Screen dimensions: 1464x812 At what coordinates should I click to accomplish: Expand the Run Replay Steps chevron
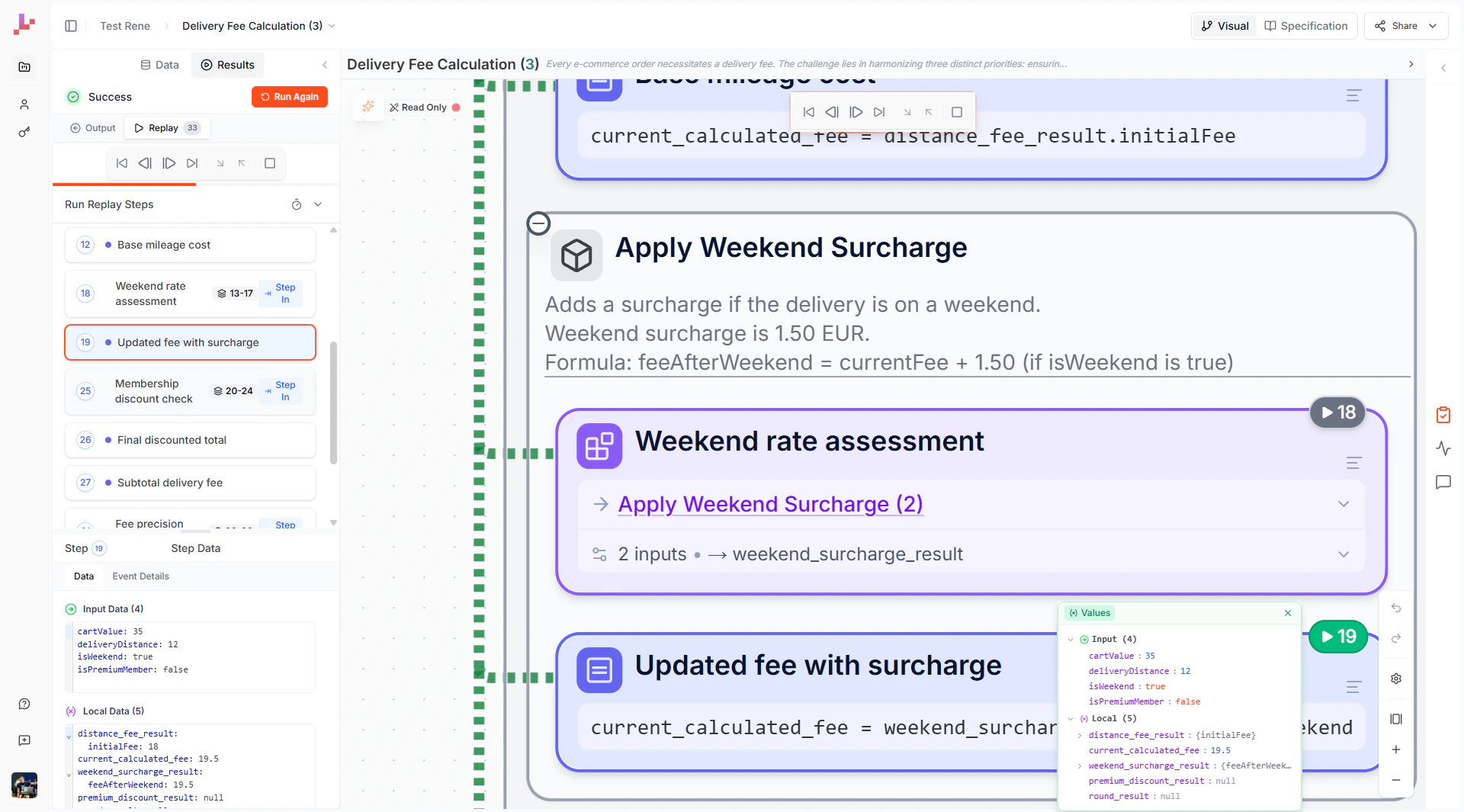(318, 204)
